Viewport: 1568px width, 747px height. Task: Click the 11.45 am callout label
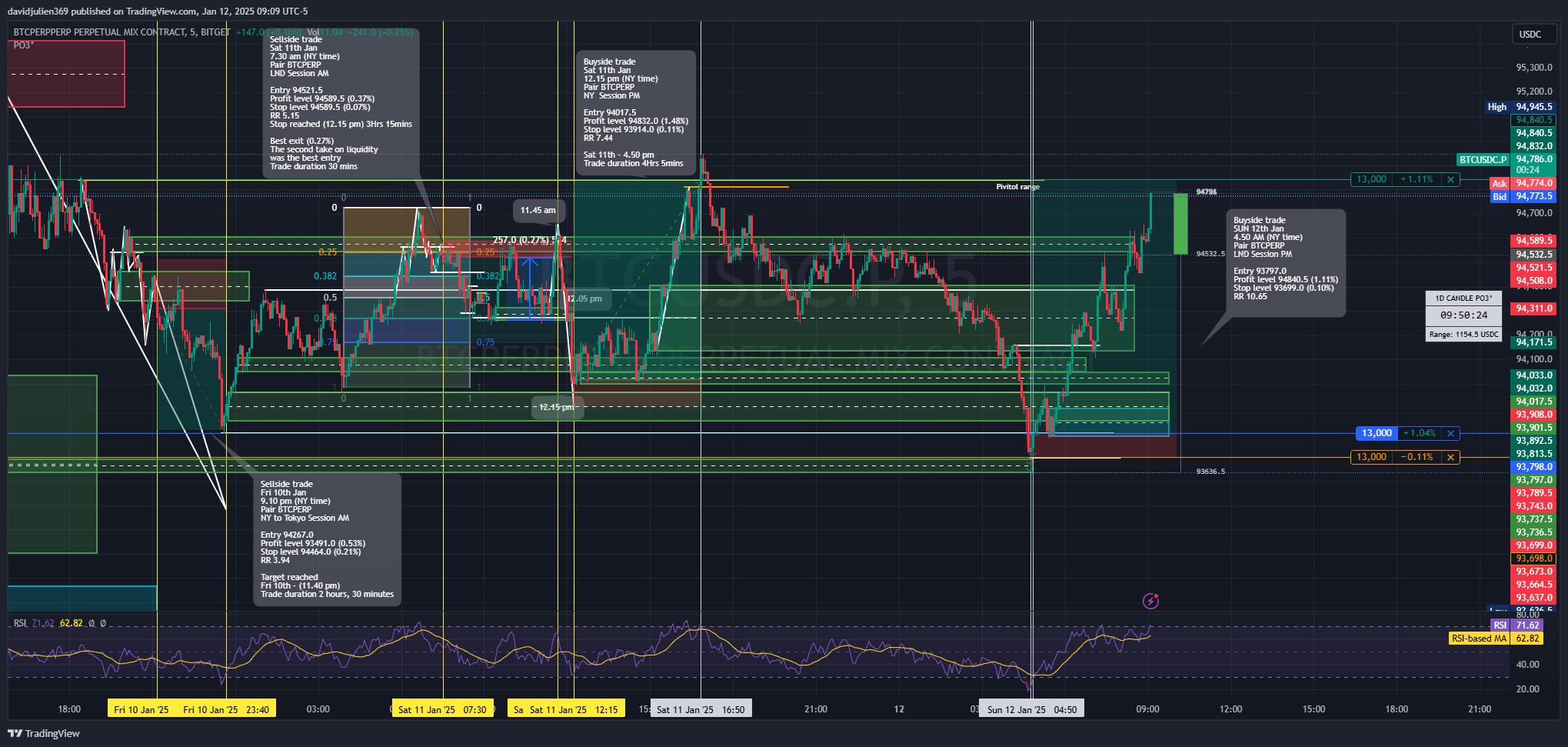(538, 210)
